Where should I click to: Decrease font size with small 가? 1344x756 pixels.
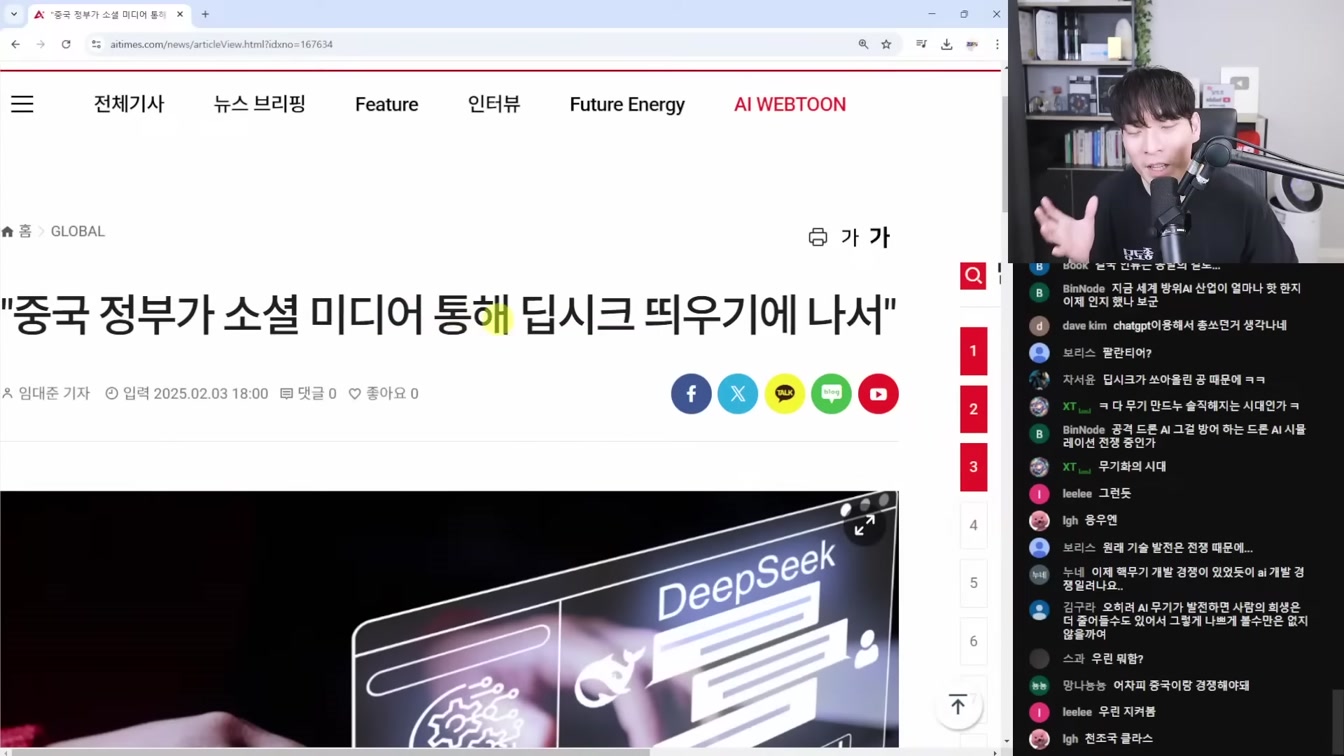point(850,237)
